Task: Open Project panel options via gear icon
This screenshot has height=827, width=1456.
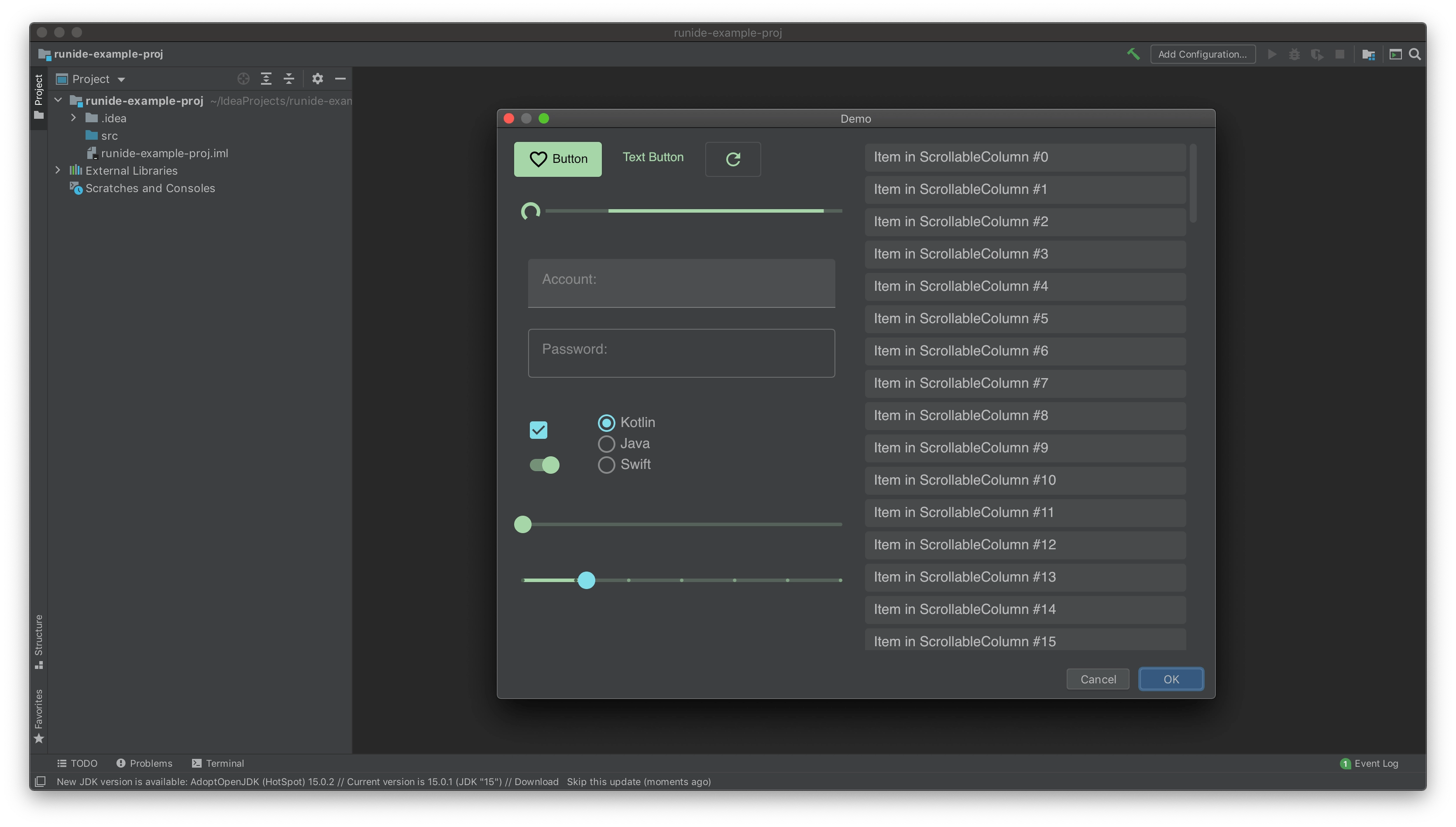Action: tap(318, 79)
